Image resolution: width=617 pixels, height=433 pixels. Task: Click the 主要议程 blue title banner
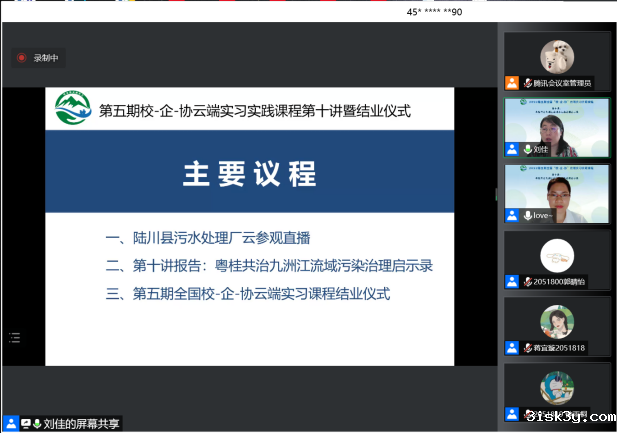tap(248, 172)
